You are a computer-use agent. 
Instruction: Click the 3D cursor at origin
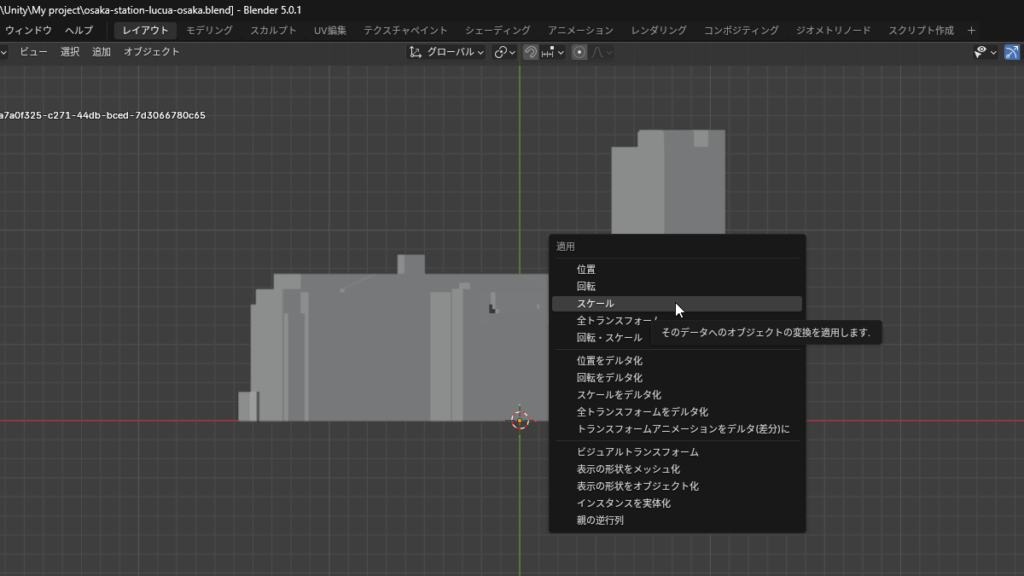tap(519, 420)
